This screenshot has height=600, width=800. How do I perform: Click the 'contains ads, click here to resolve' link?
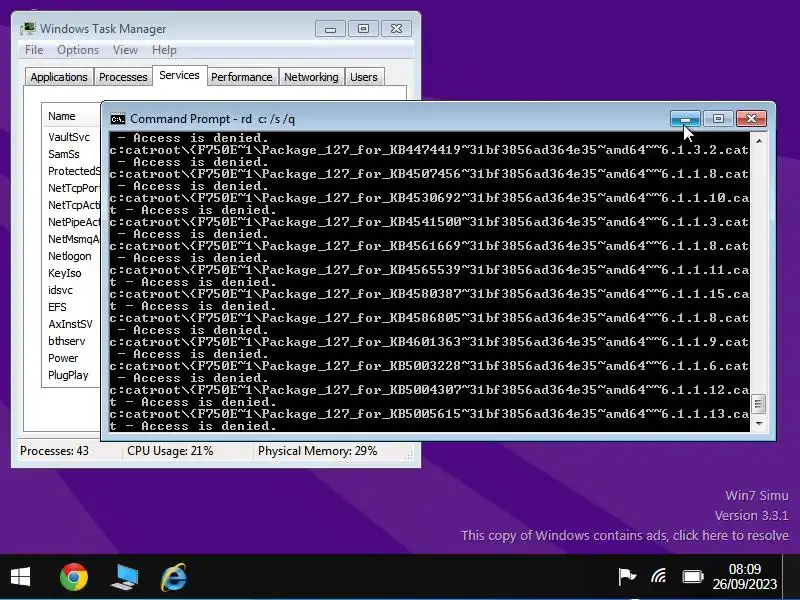(625, 535)
